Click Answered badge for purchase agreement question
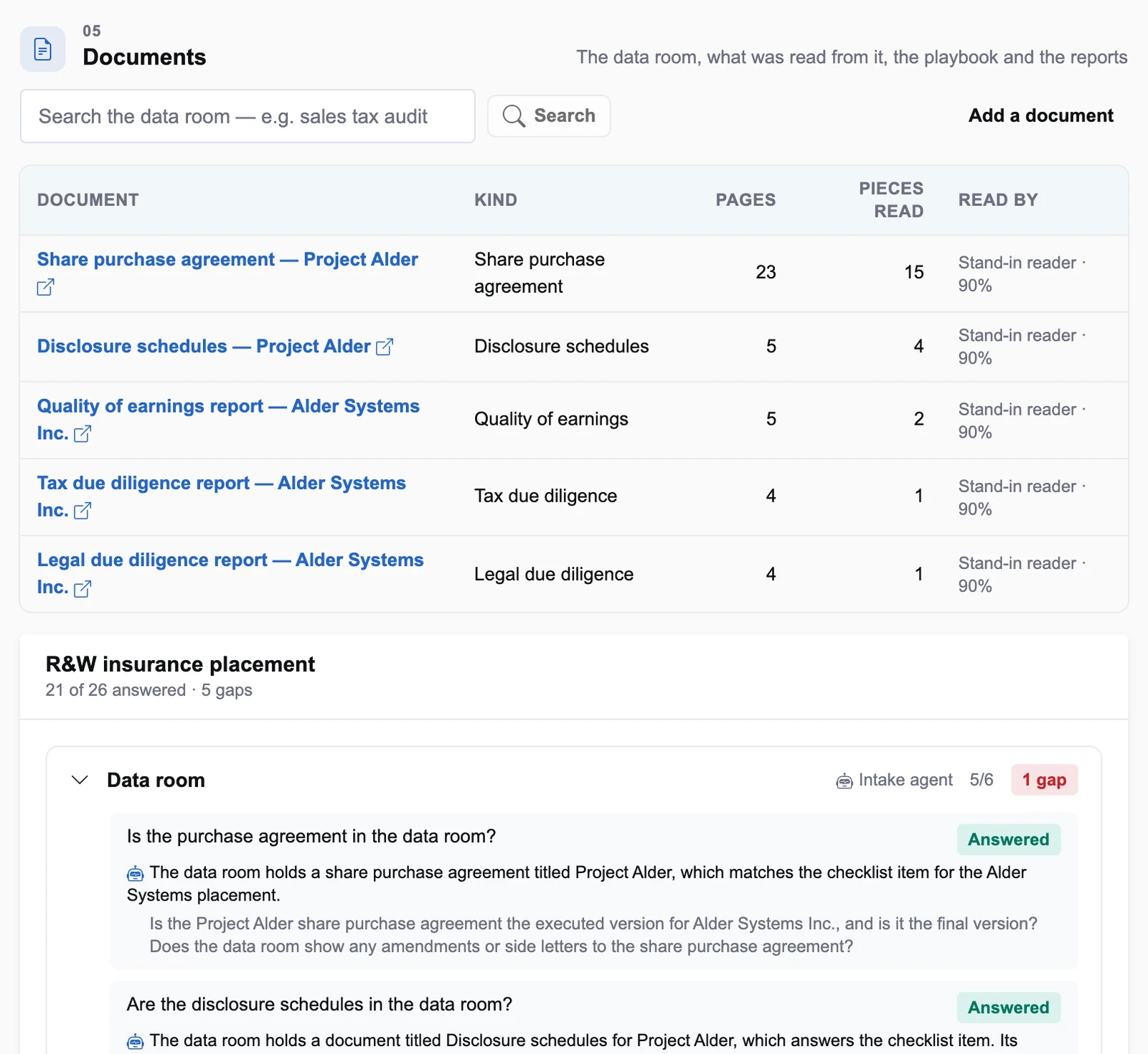This screenshot has height=1054, width=1148. coord(1008,839)
